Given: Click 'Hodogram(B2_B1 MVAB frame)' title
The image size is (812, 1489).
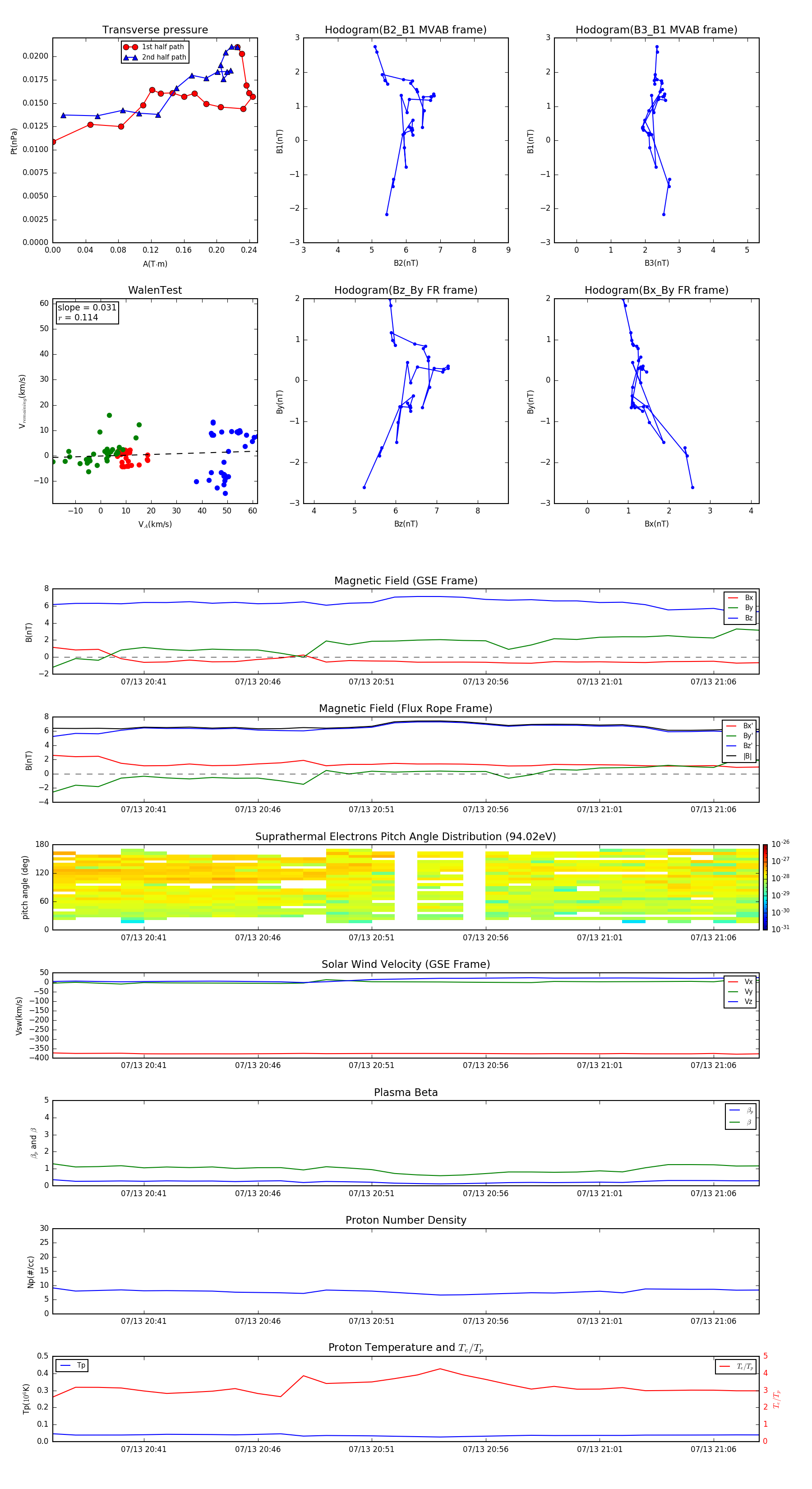Looking at the screenshot, I should (406, 30).
